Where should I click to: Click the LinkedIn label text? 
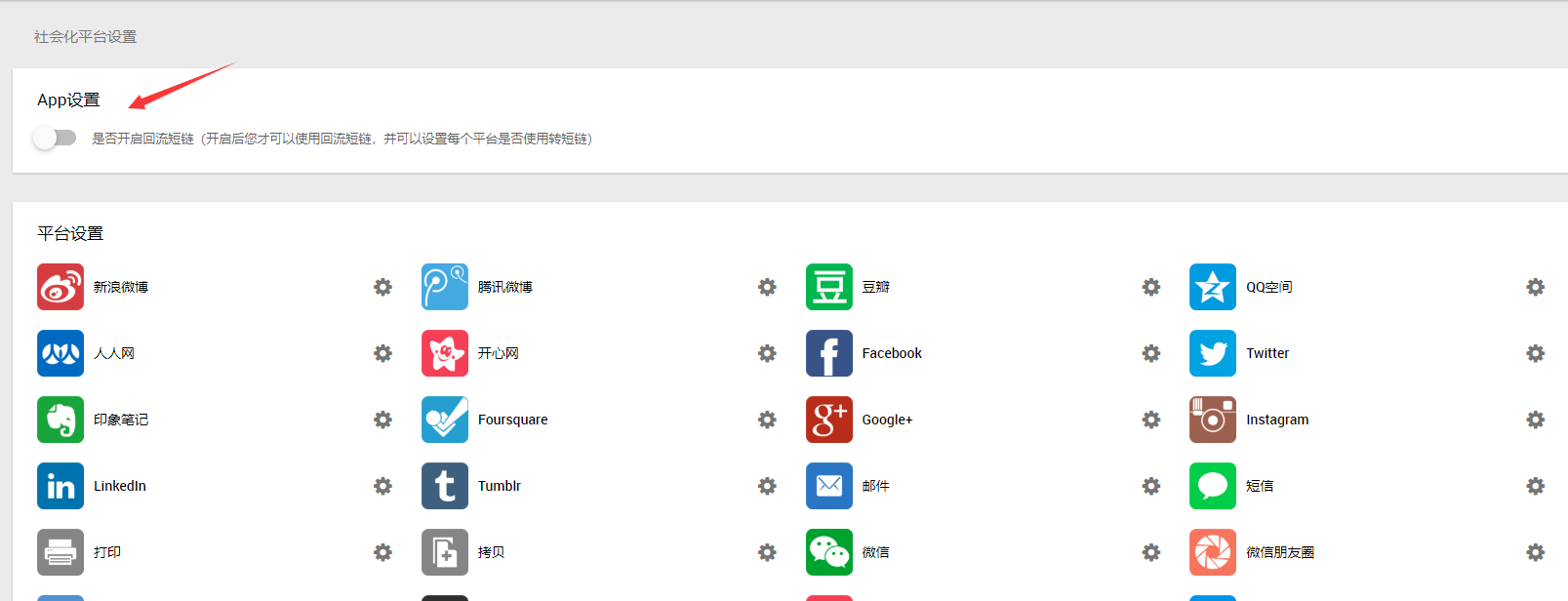(120, 486)
